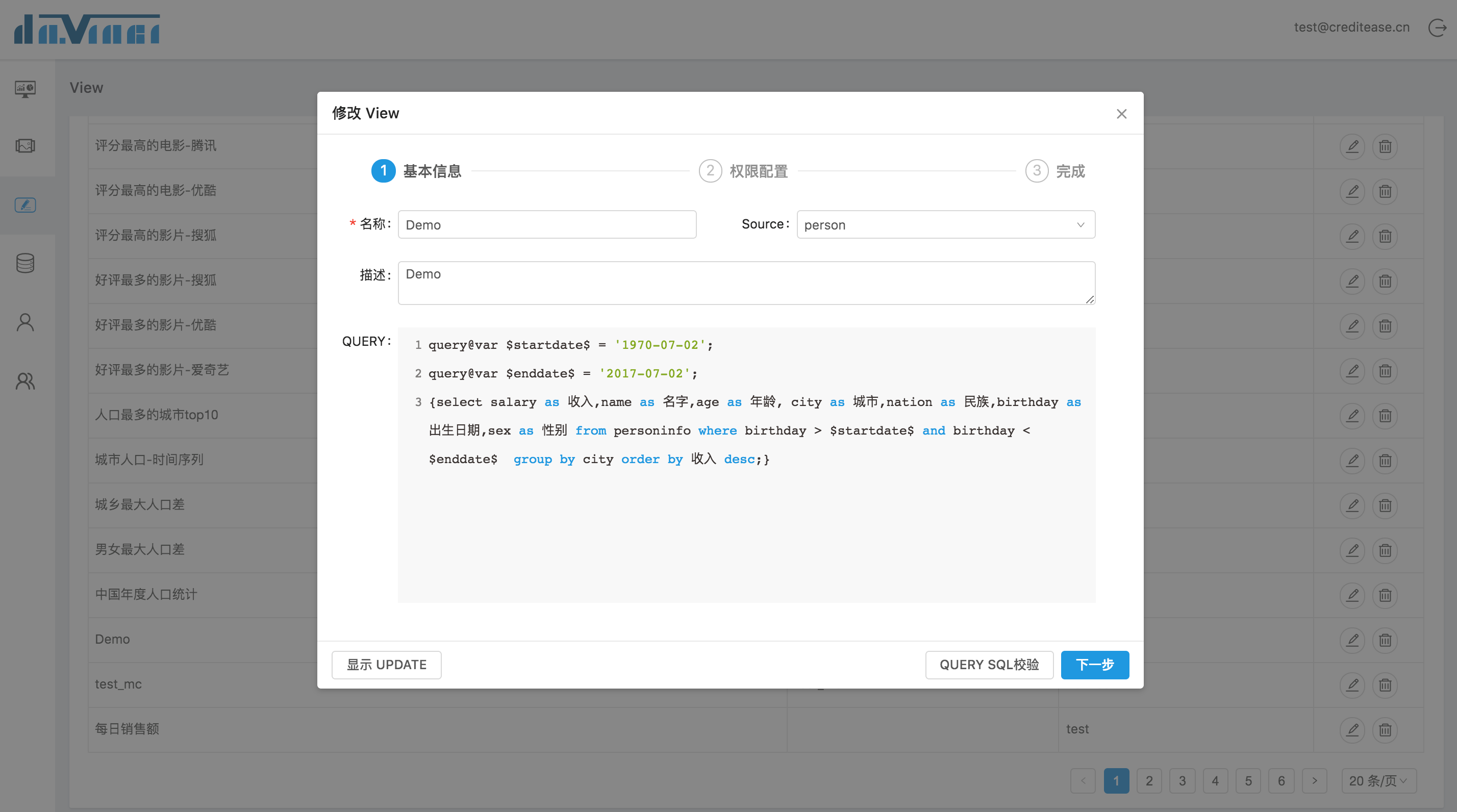Open the 20 条/页 page size dropdown
This screenshot has width=1457, height=812.
(x=1378, y=781)
